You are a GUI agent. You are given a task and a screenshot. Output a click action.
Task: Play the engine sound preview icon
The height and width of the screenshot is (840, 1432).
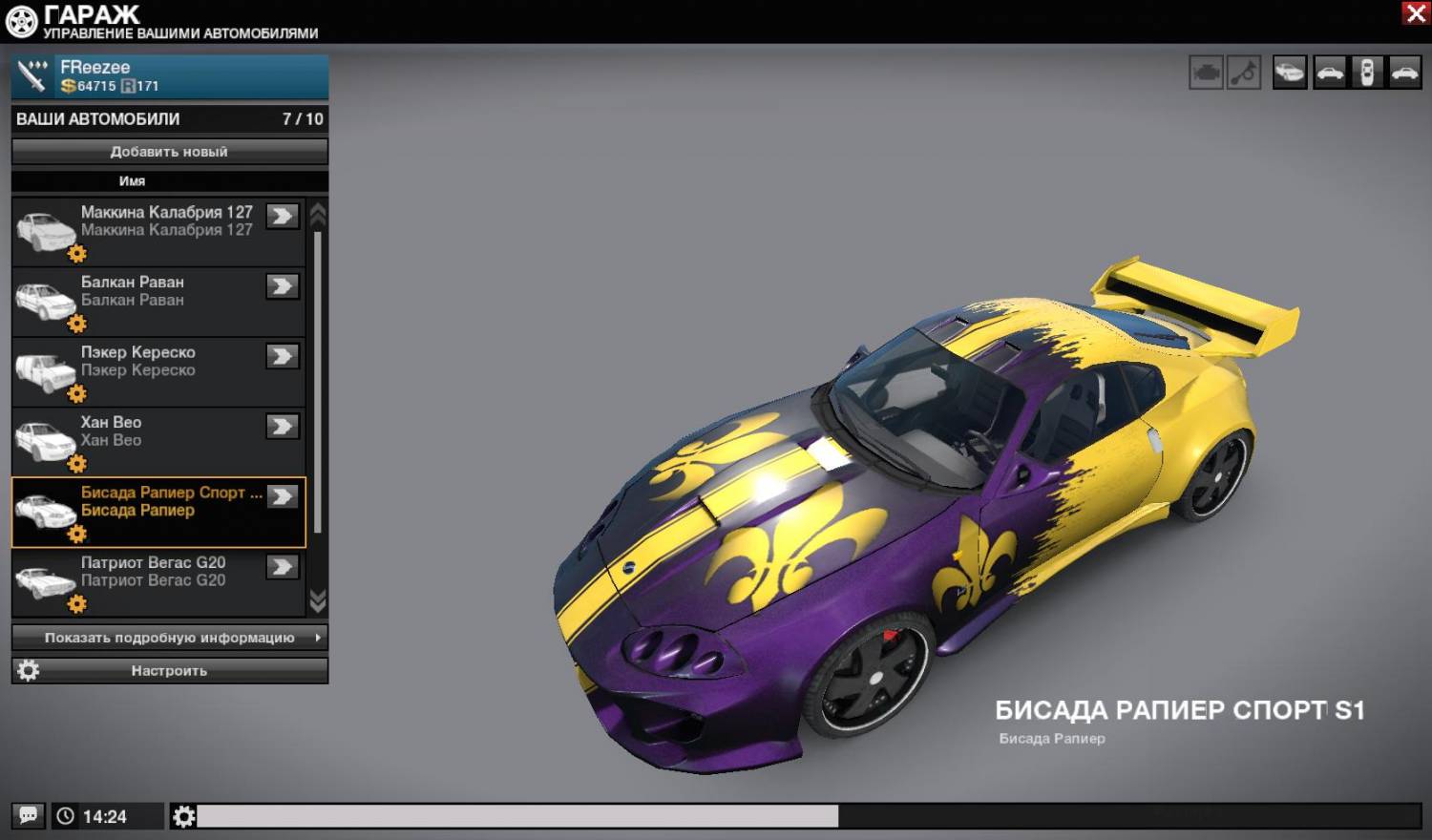[x=1206, y=73]
